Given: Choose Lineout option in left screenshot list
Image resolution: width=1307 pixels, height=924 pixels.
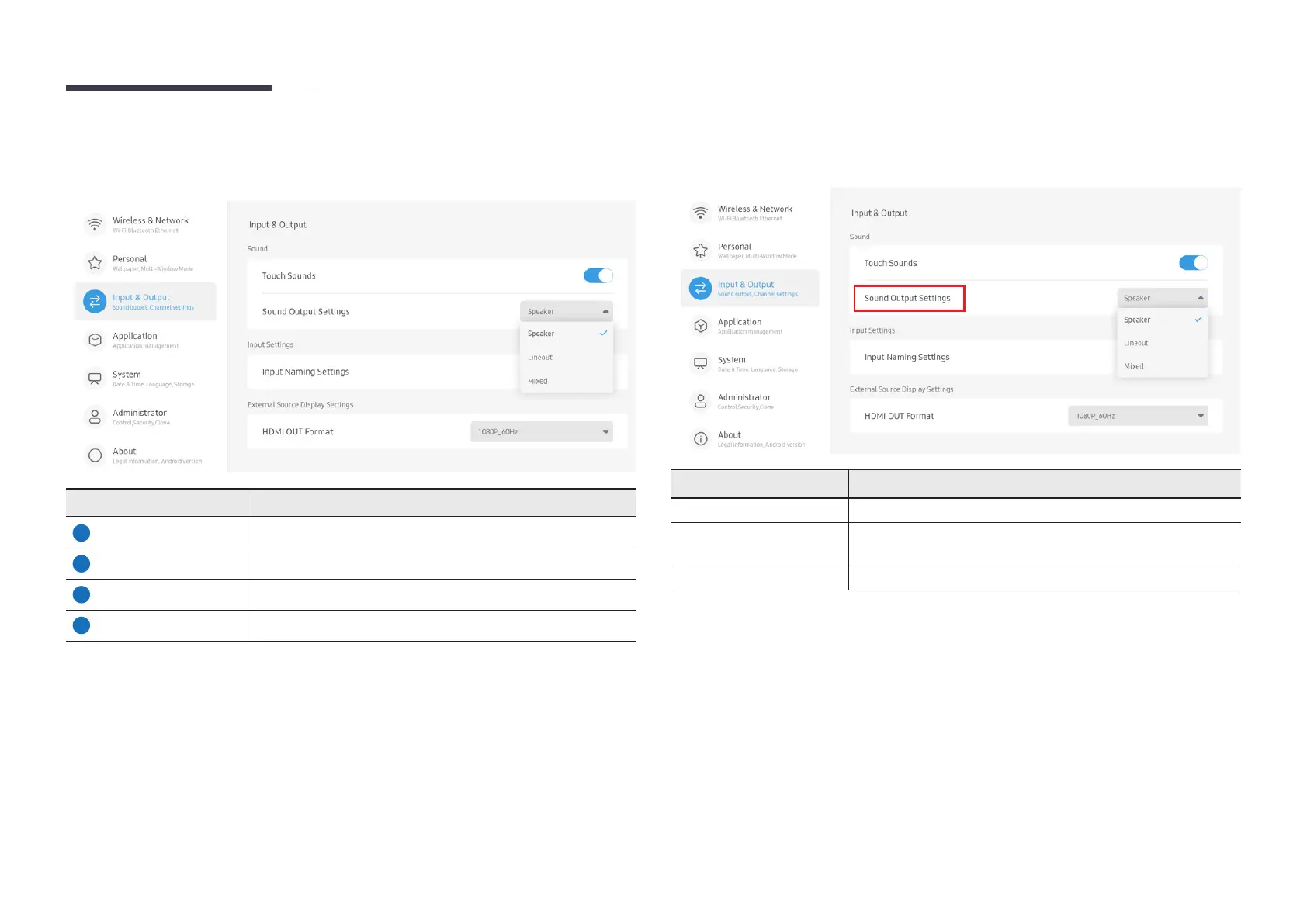Looking at the screenshot, I should click(567, 358).
